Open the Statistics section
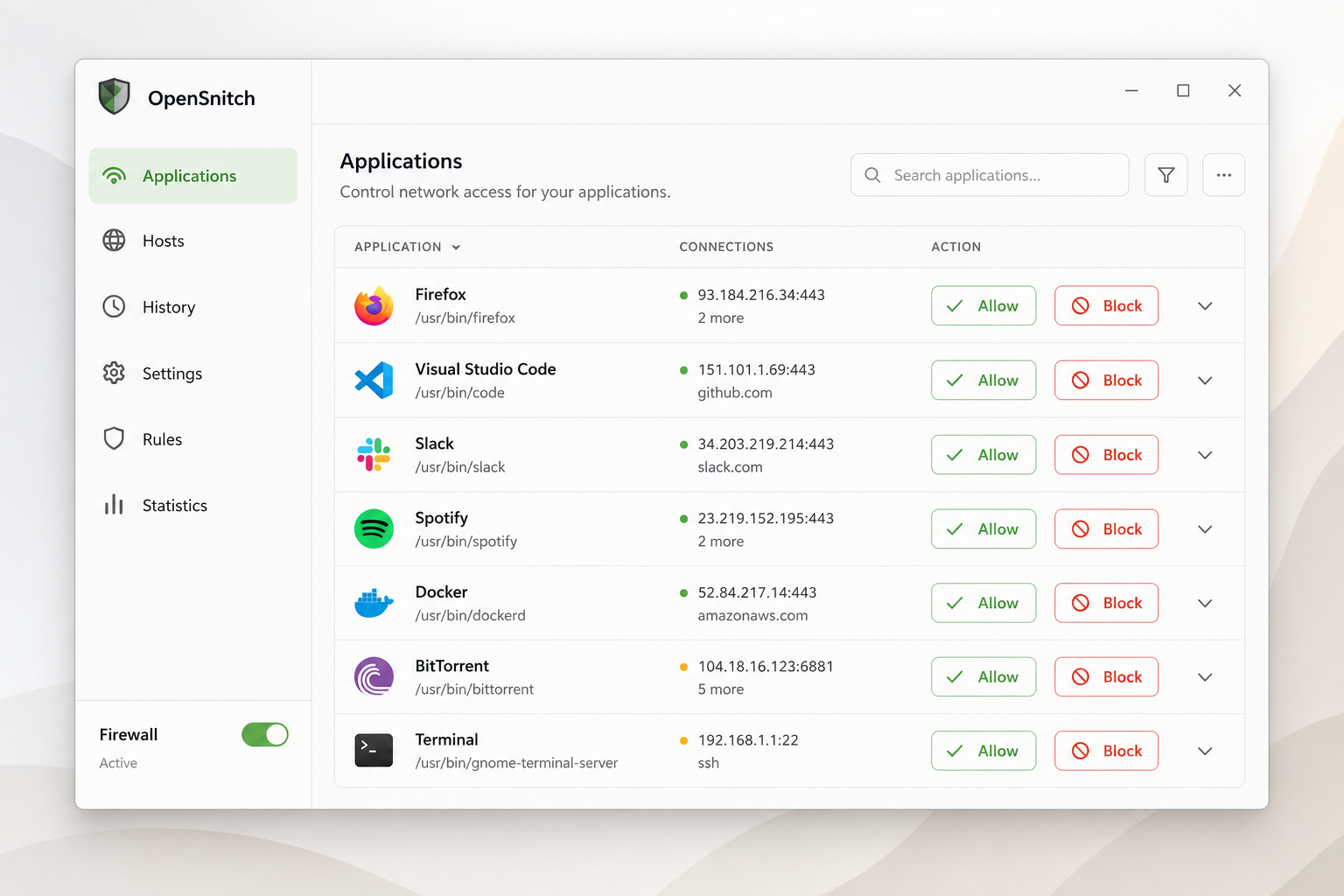Viewport: 1344px width, 896px height. tap(192, 505)
